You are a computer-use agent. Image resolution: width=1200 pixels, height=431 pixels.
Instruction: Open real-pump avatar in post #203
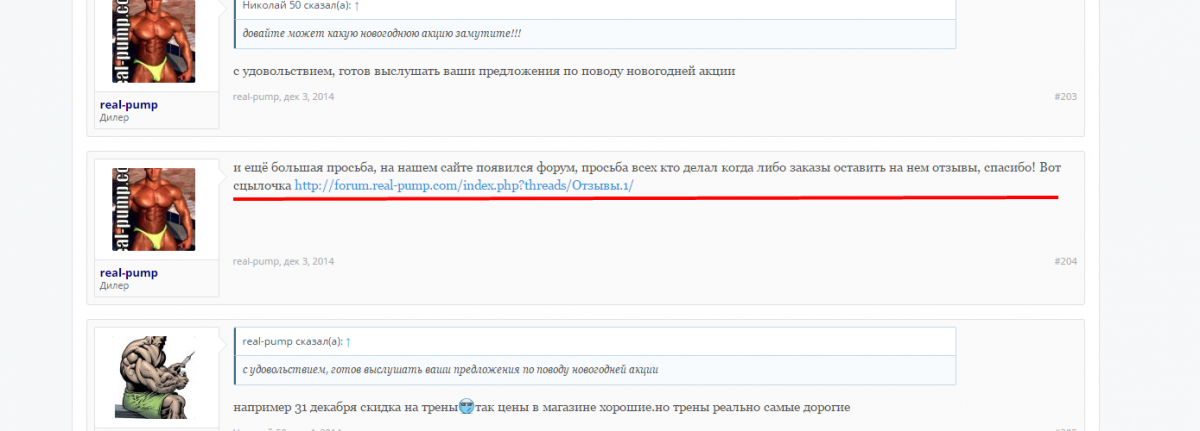(153, 40)
